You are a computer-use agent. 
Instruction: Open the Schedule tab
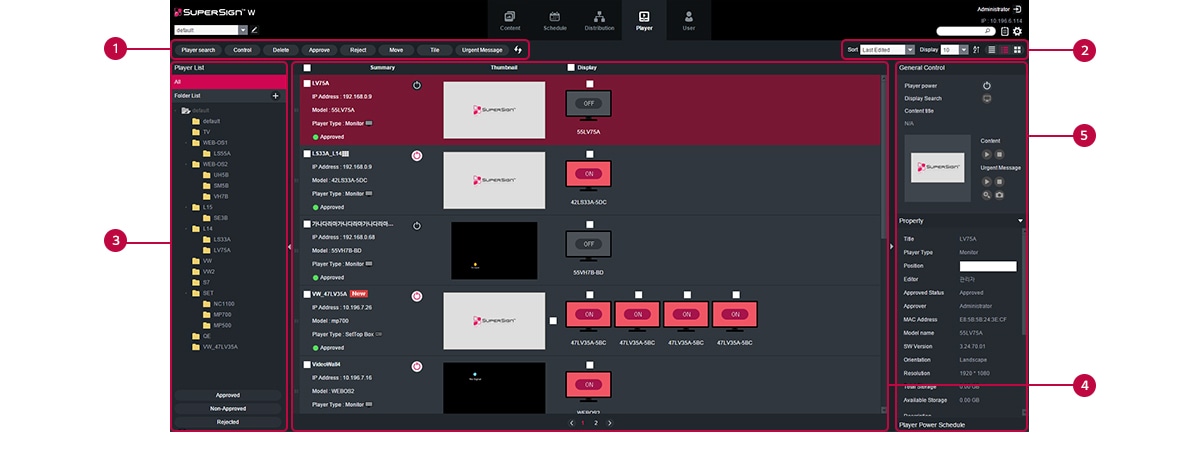554,20
